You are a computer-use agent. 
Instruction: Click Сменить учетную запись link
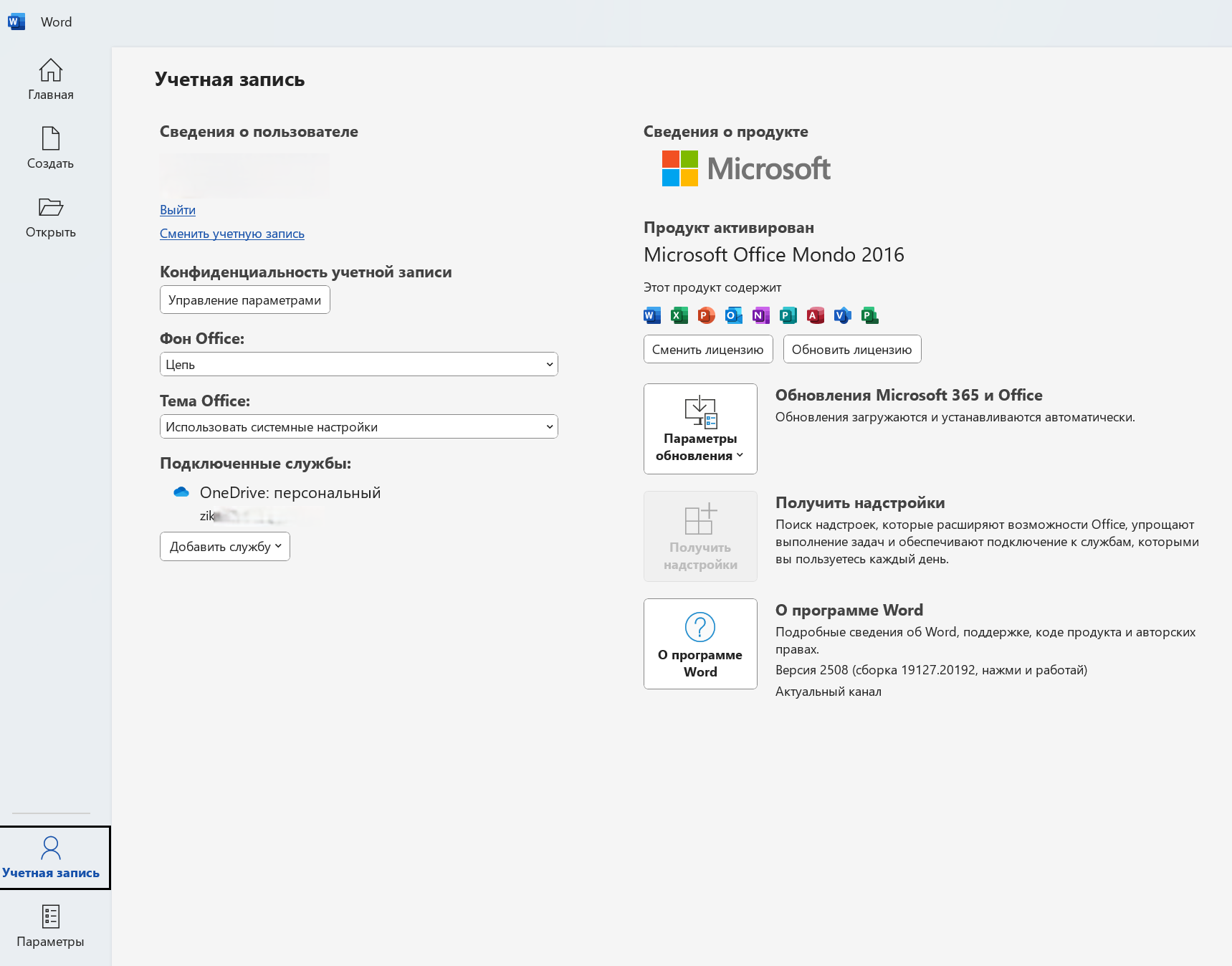click(x=232, y=234)
